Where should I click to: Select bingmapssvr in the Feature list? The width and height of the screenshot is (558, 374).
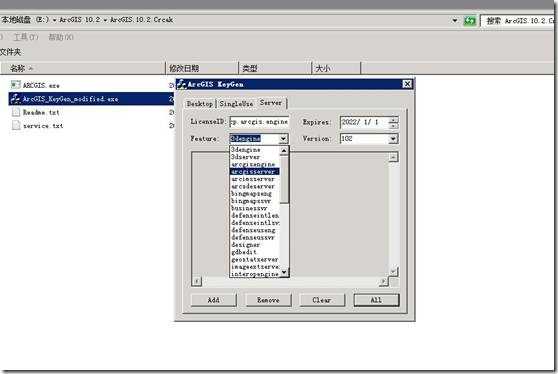tap(255, 201)
